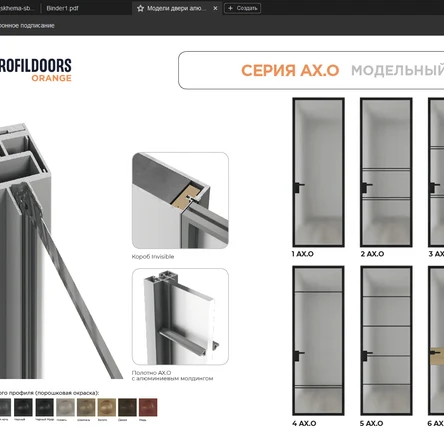Click the 2 AX.O door model thumbnail
The width and height of the screenshot is (444, 444).
pyautogui.click(x=386, y=172)
